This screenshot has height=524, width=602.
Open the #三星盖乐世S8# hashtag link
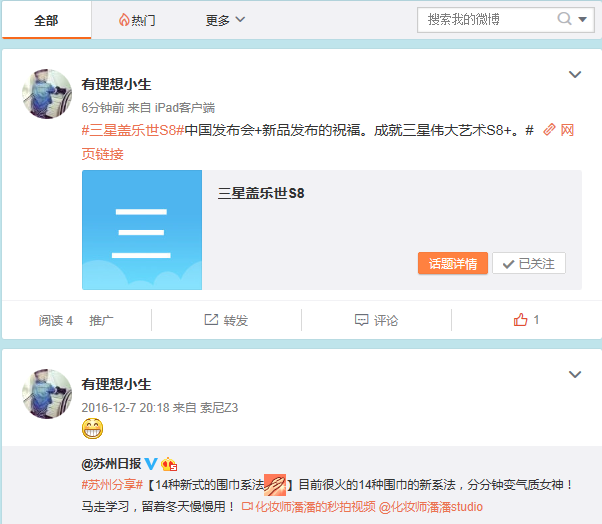point(132,130)
